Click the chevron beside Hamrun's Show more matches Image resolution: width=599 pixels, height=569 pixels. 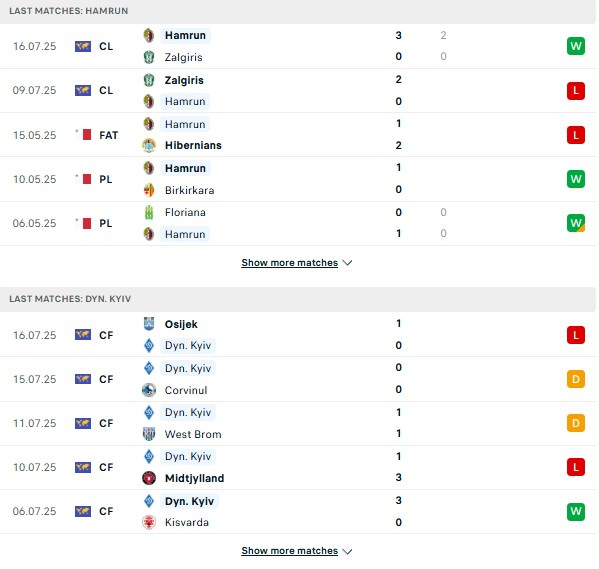click(x=347, y=263)
